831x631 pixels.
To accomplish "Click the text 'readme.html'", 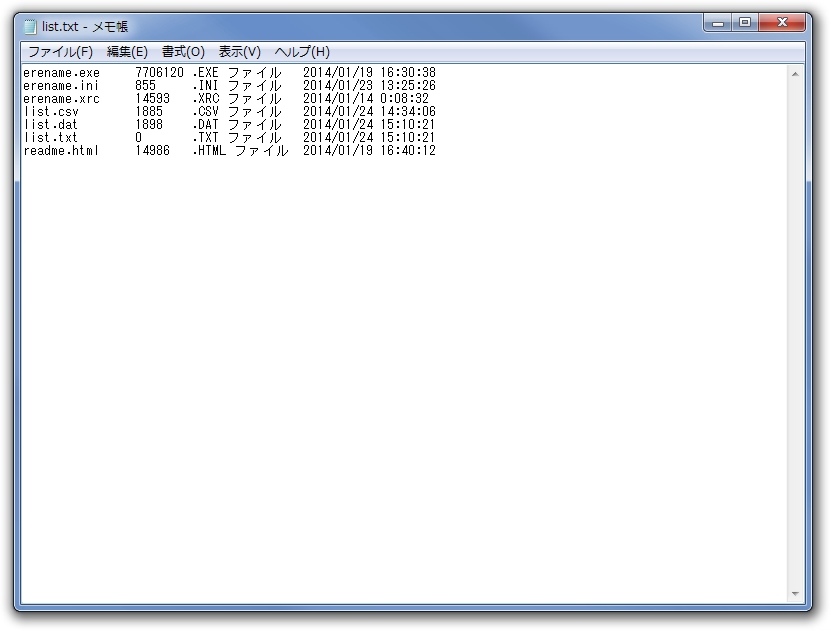I will pos(61,150).
